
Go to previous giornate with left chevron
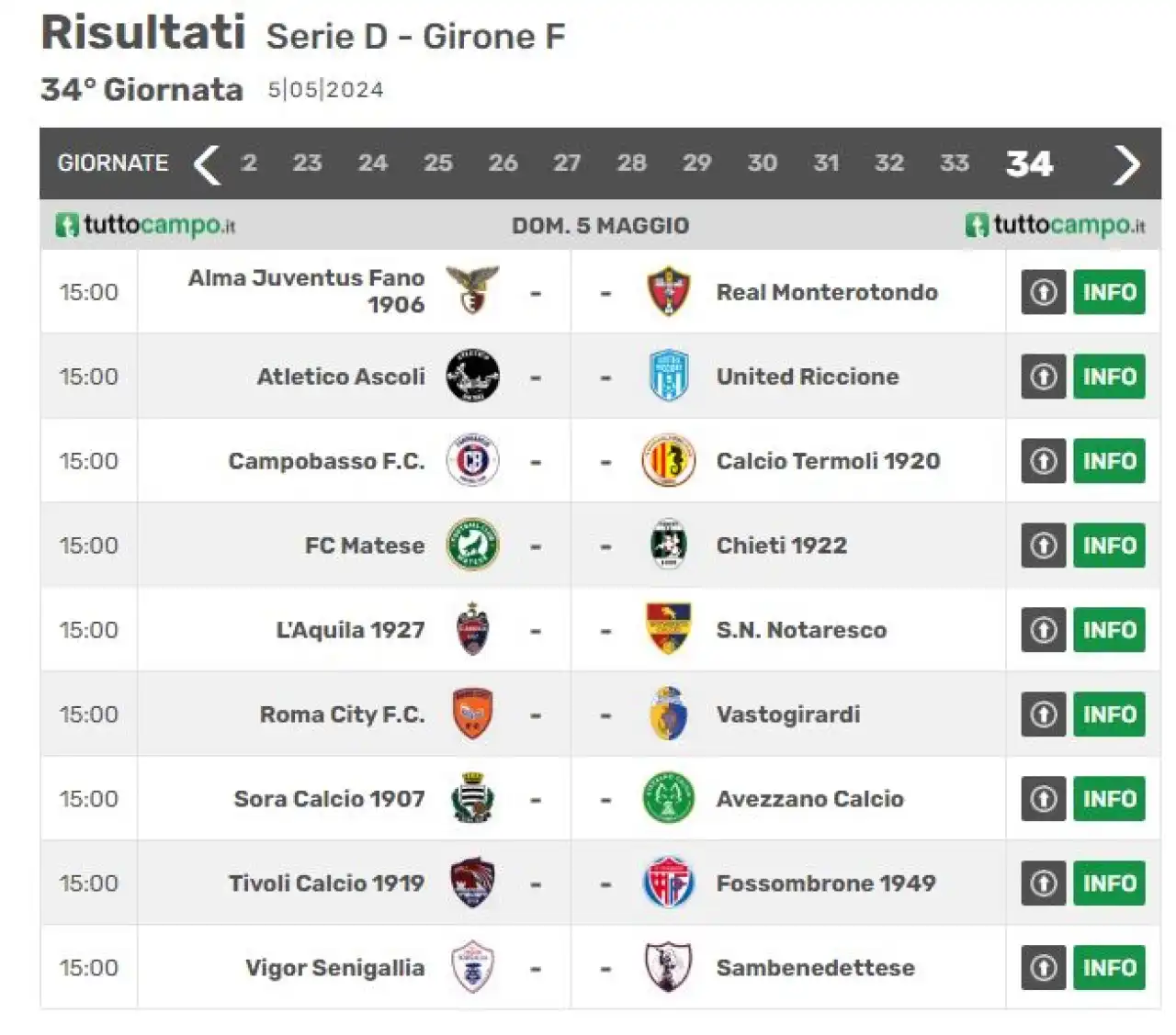[x=207, y=164]
